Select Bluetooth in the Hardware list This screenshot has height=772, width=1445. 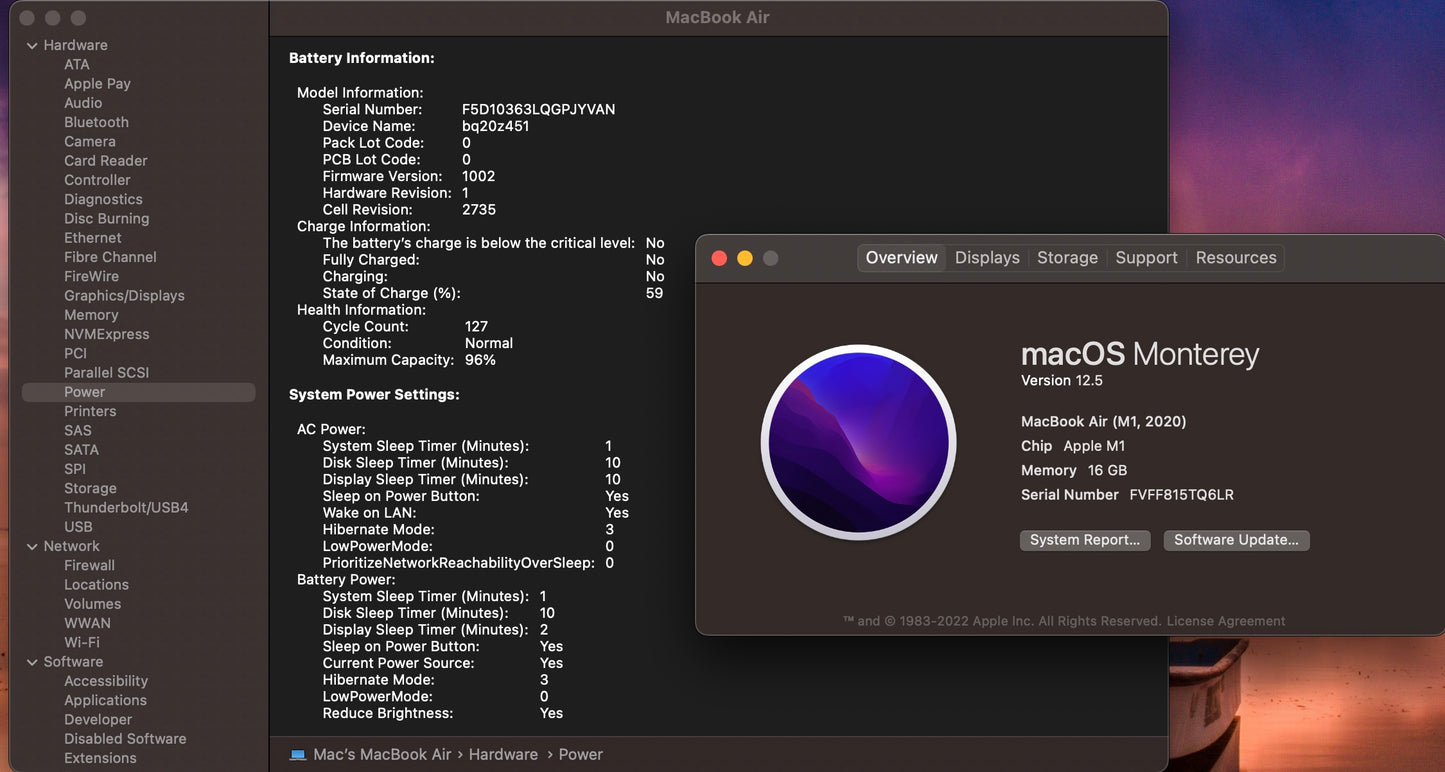click(96, 122)
